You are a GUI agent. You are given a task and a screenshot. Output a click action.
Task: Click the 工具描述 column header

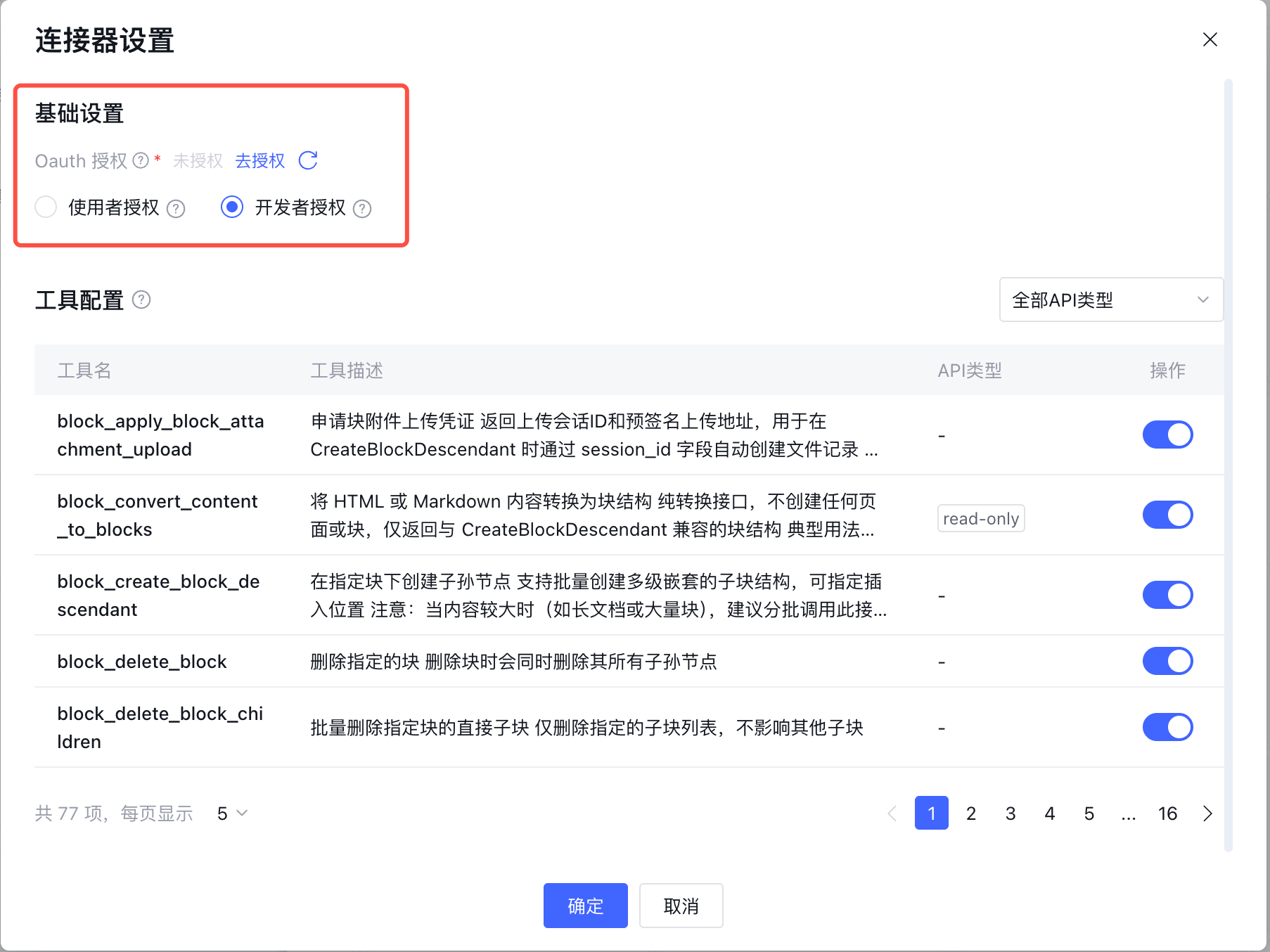pos(347,371)
